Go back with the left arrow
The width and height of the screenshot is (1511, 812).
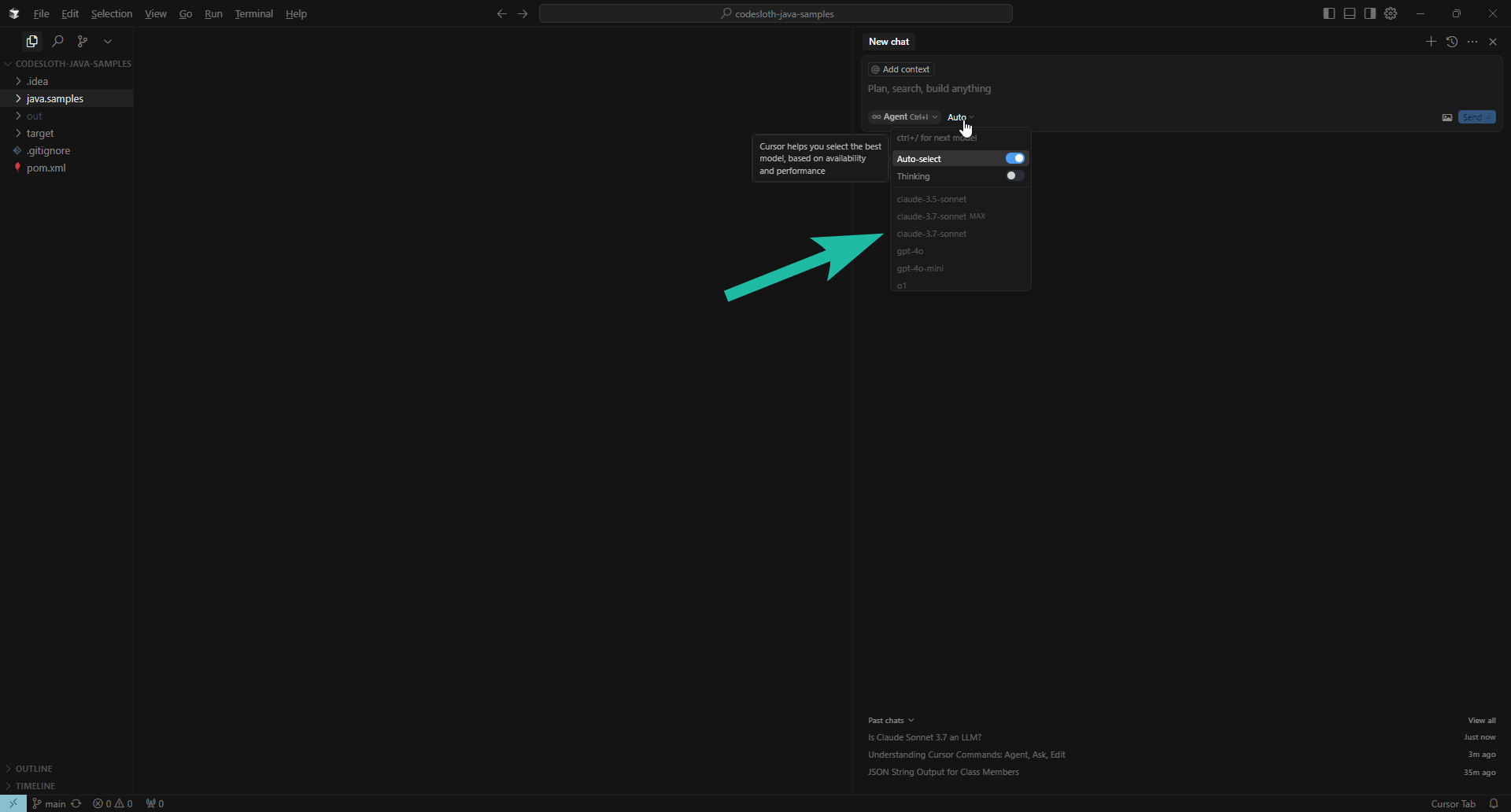pyautogui.click(x=501, y=13)
